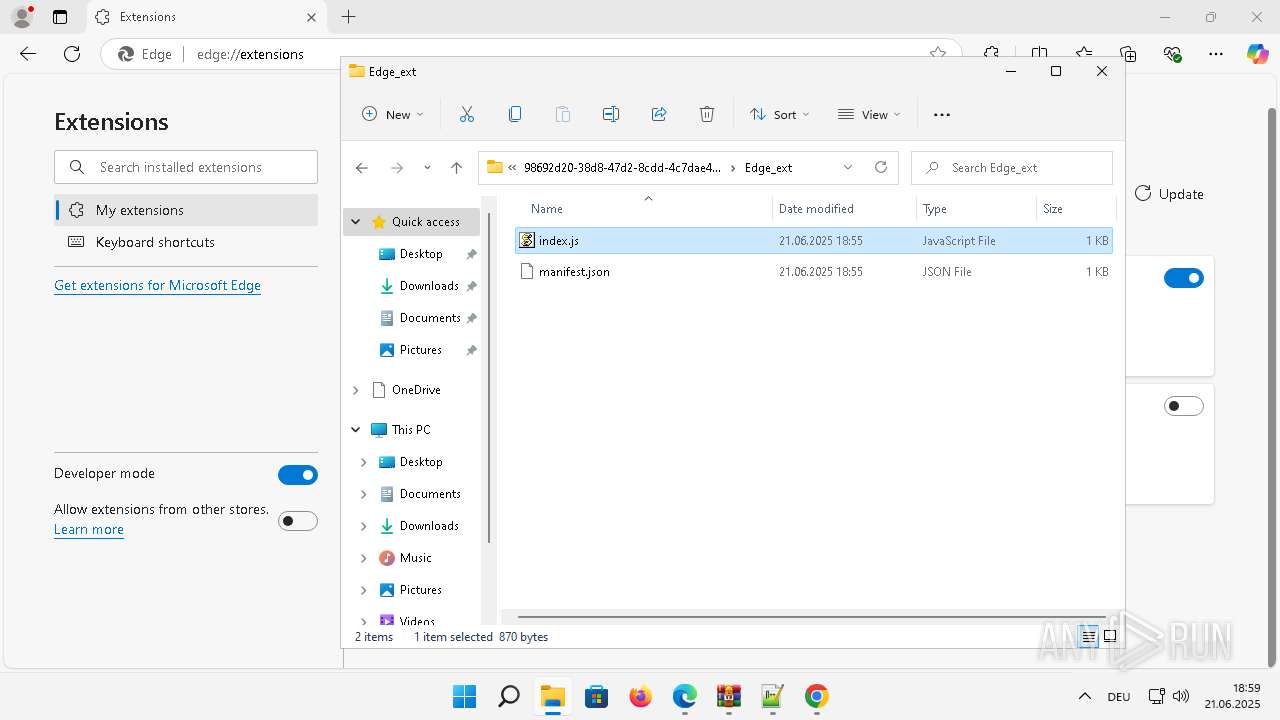Expand Music under This PC
Viewport: 1280px width, 720px height.
[x=364, y=558]
